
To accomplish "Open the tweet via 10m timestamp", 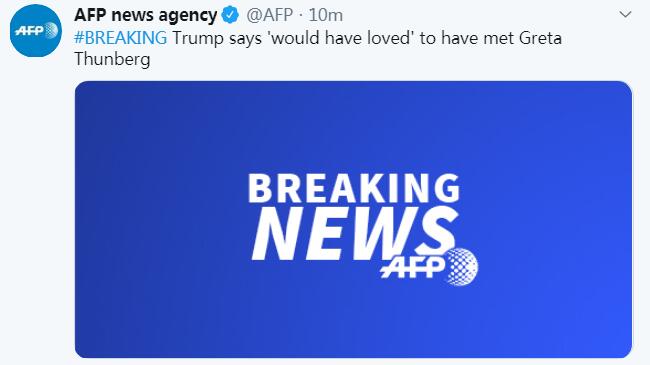I will coord(326,15).
